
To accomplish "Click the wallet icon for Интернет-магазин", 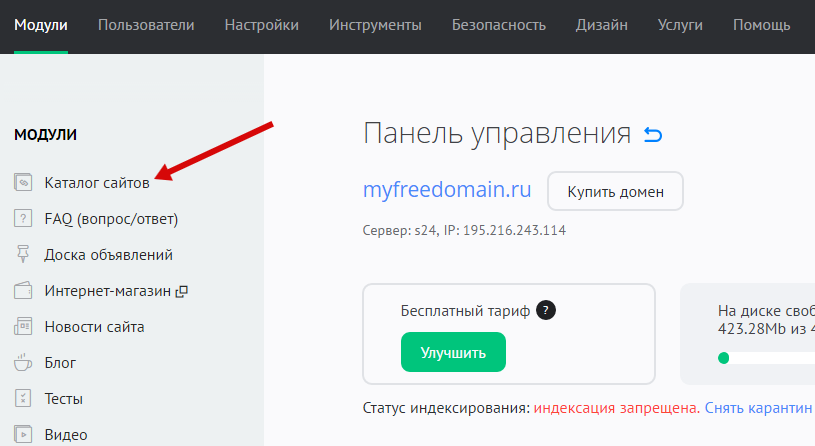I will tap(23, 291).
